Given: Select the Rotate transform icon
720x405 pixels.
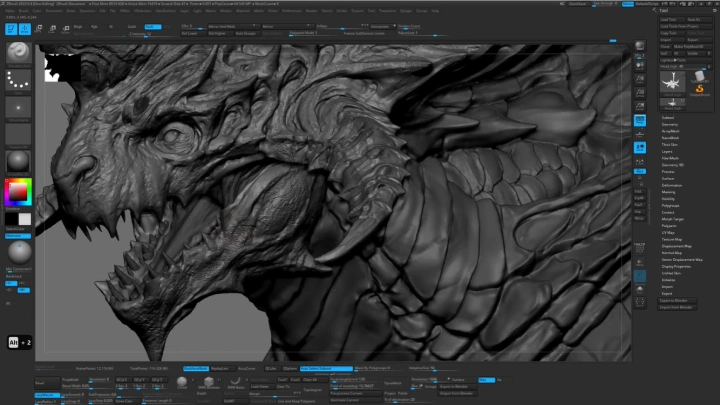Looking at the screenshot, I should pos(66,29).
